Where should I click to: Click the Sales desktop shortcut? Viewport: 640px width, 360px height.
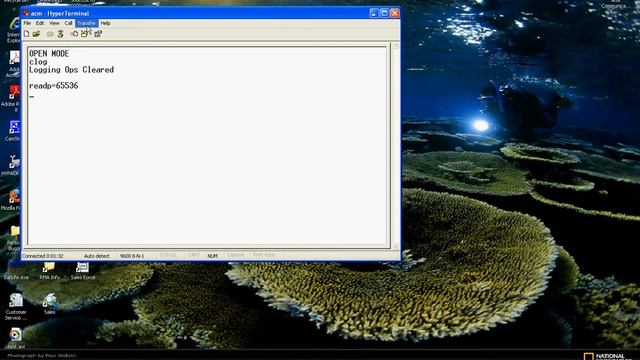tap(50, 304)
